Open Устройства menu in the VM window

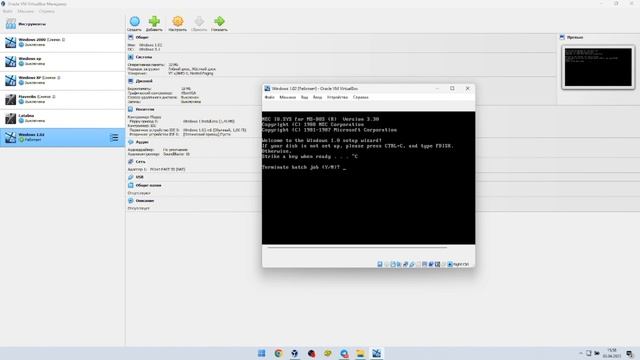pyautogui.click(x=338, y=98)
